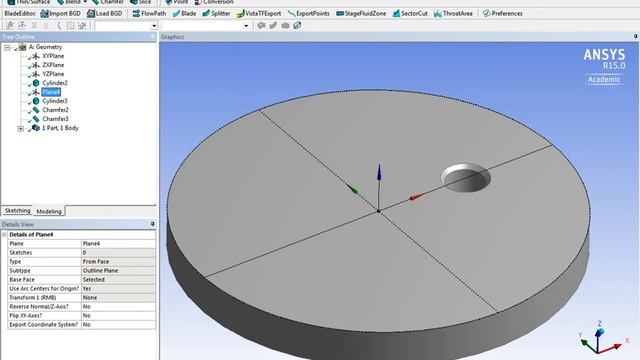This screenshot has height=360, width=640.
Task: Click the Academic label under ANSYS logo
Action: [x=604, y=80]
